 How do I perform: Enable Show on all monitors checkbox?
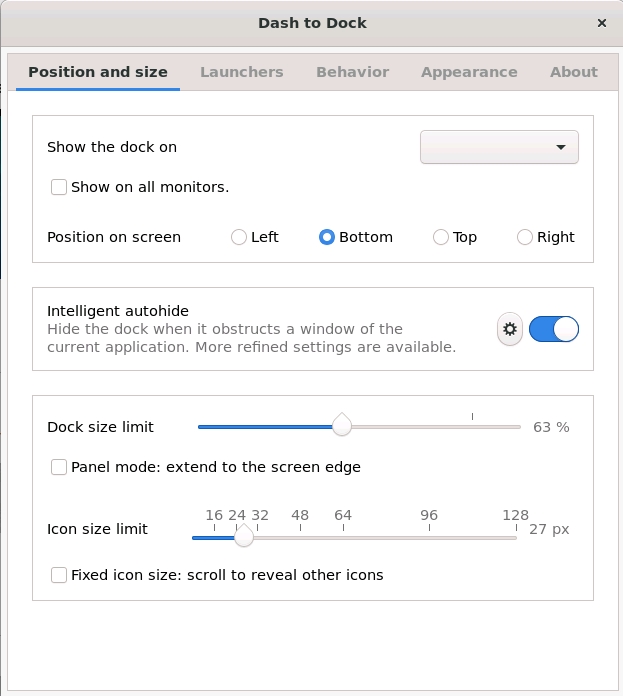point(59,187)
